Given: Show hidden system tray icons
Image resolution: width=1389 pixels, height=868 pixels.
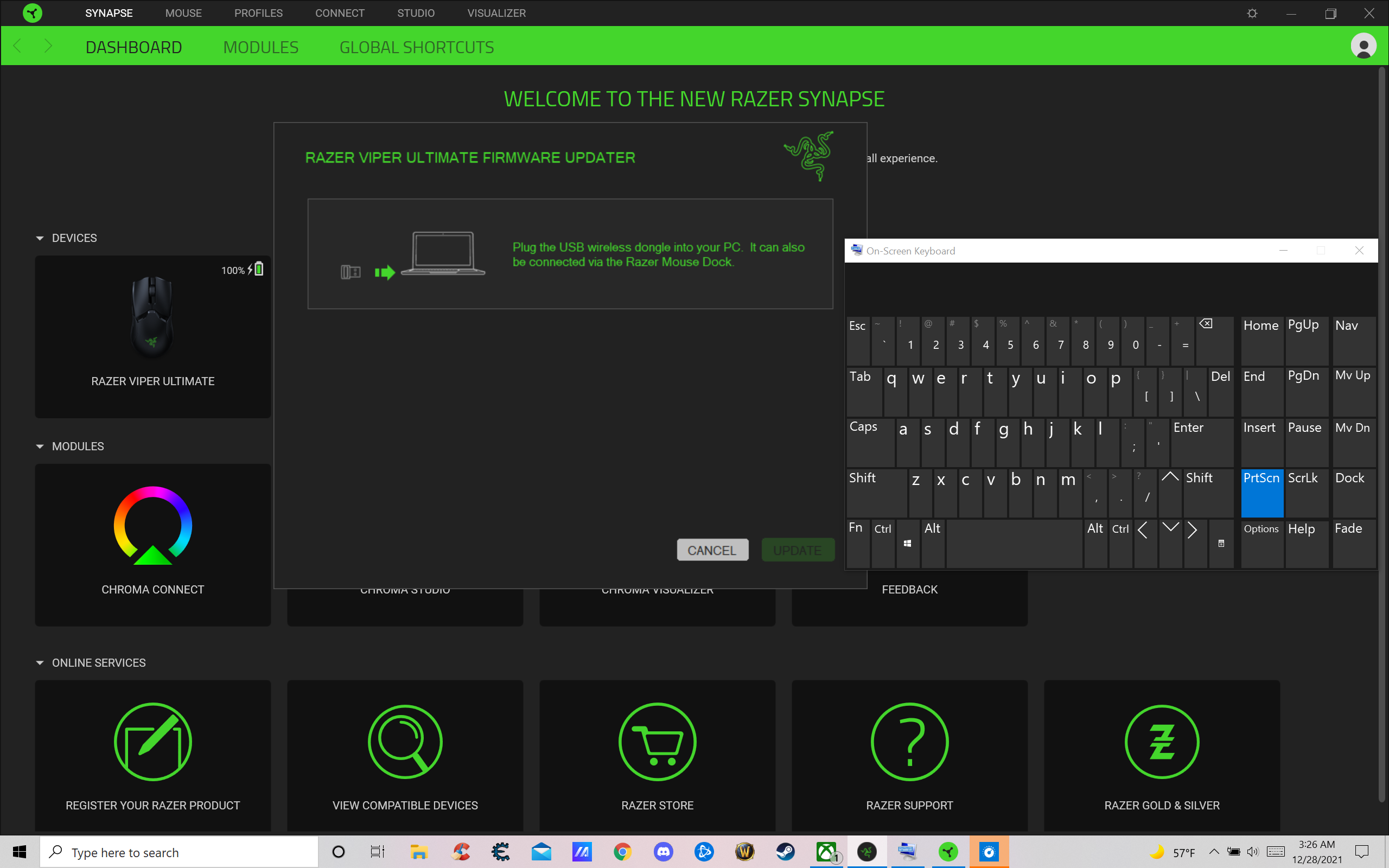Looking at the screenshot, I should point(1213,852).
